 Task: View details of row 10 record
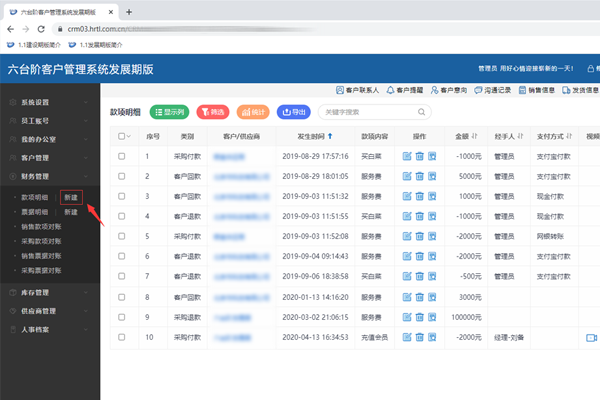click(x=432, y=337)
